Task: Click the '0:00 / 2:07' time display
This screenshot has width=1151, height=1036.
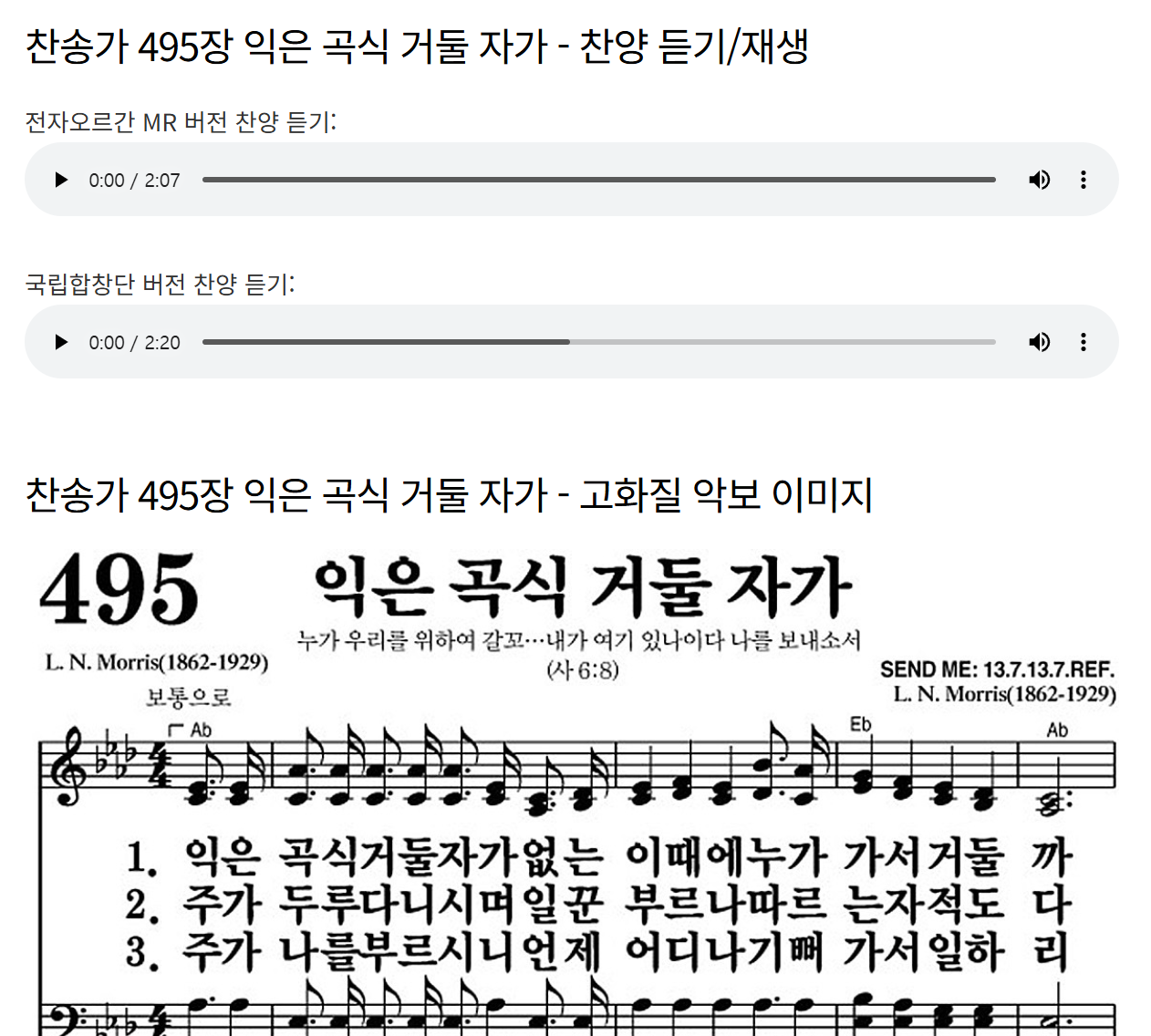Action: [x=134, y=180]
